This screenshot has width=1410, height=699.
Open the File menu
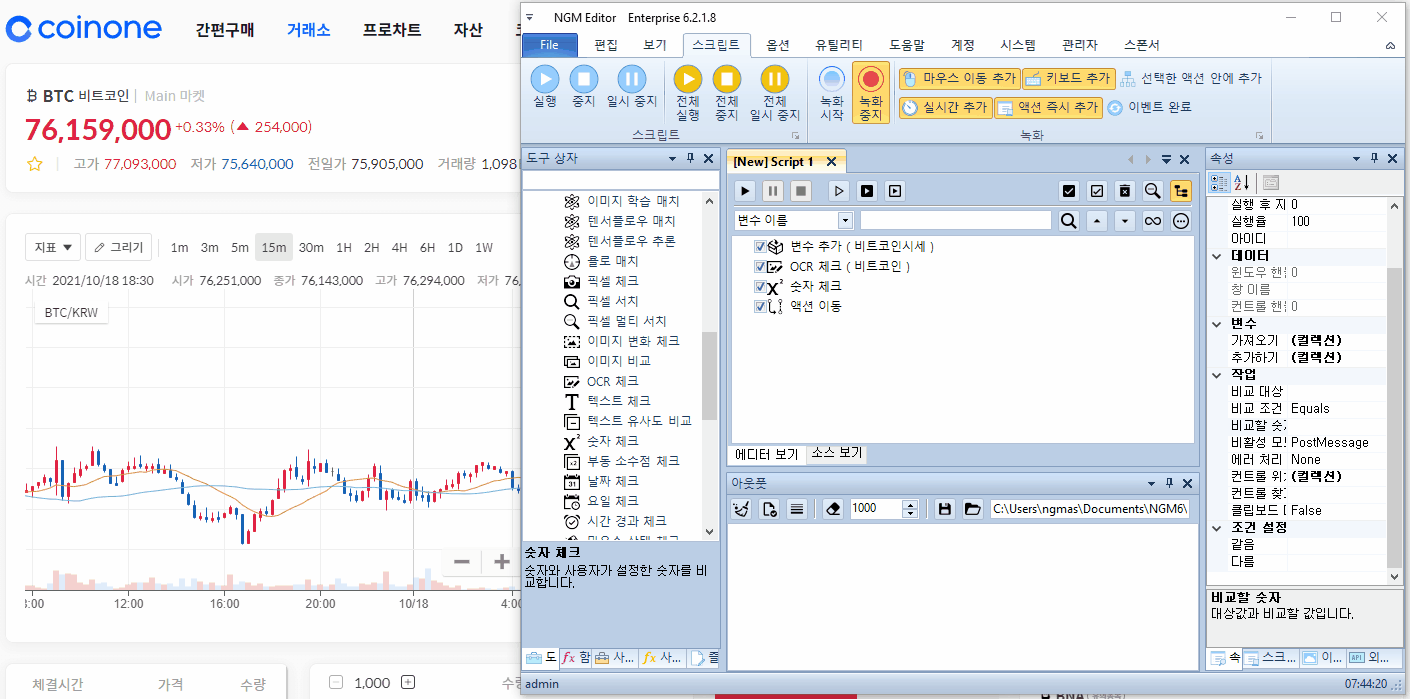(x=550, y=45)
